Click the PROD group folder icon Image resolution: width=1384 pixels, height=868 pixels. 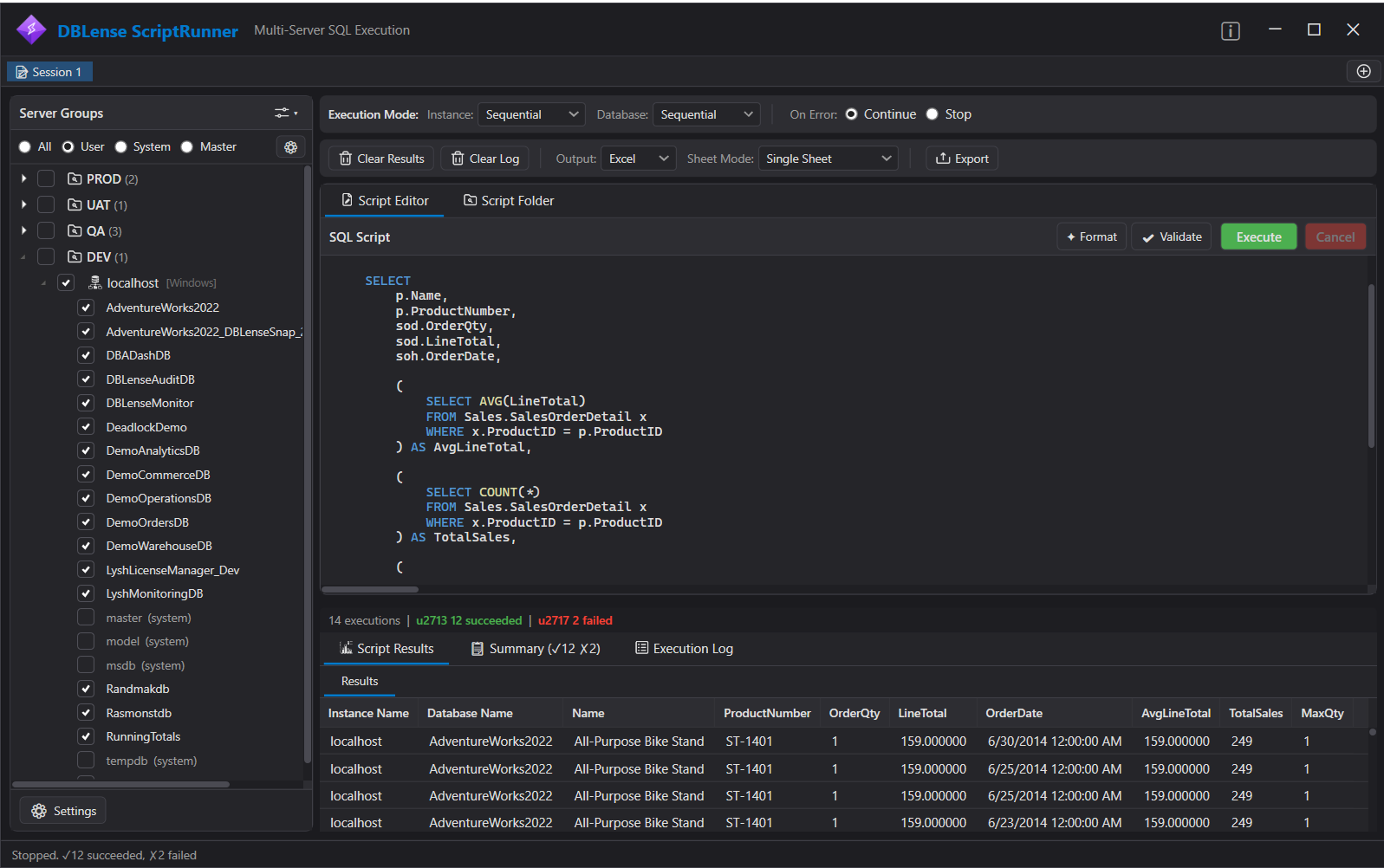75,178
